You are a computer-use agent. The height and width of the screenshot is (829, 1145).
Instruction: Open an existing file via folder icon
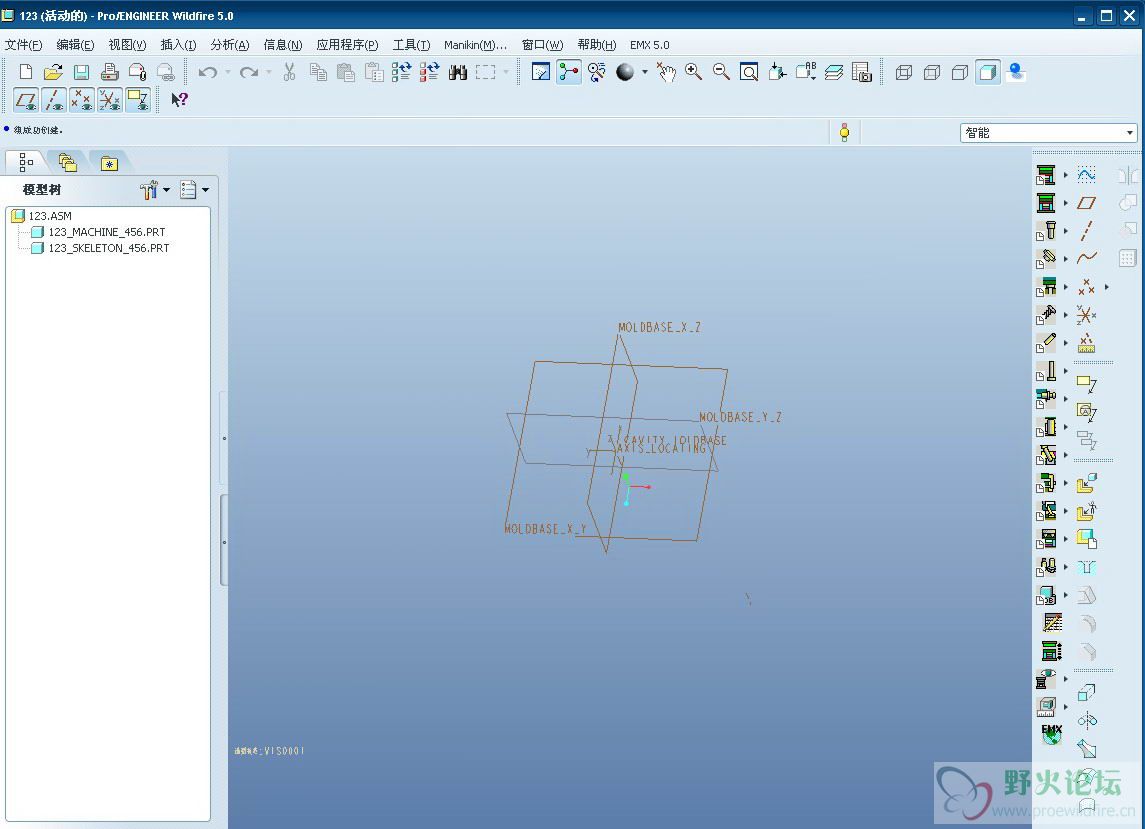tap(53, 72)
